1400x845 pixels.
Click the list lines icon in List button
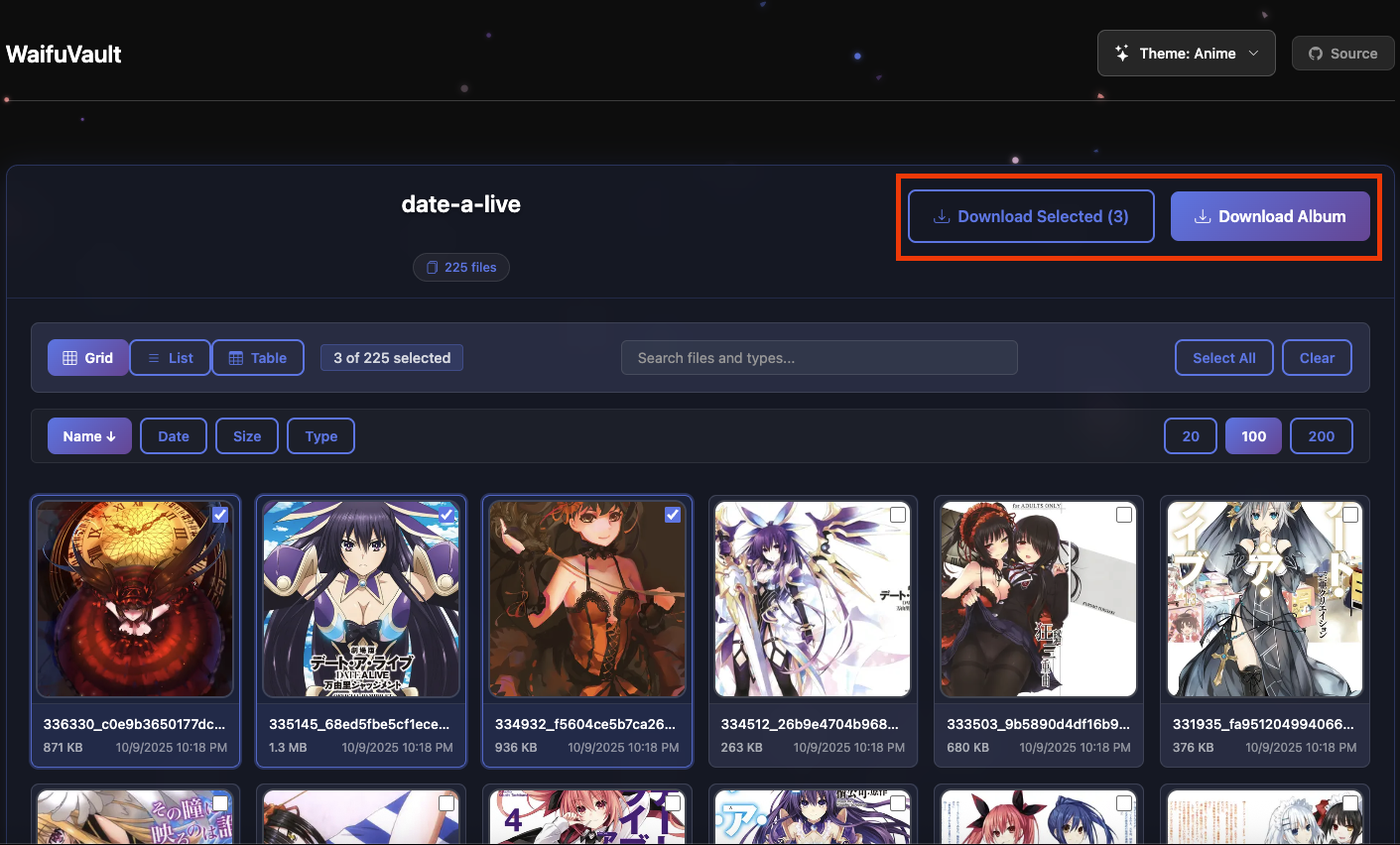tap(154, 358)
